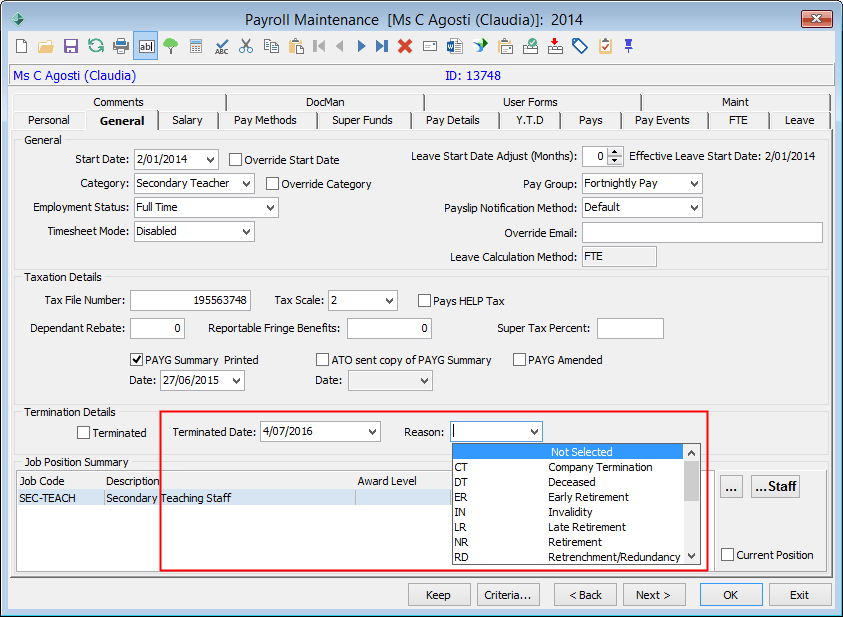Image resolution: width=843 pixels, height=617 pixels.
Task: Increase Leave Start Date Adjust months spinner
Action: click(x=615, y=152)
